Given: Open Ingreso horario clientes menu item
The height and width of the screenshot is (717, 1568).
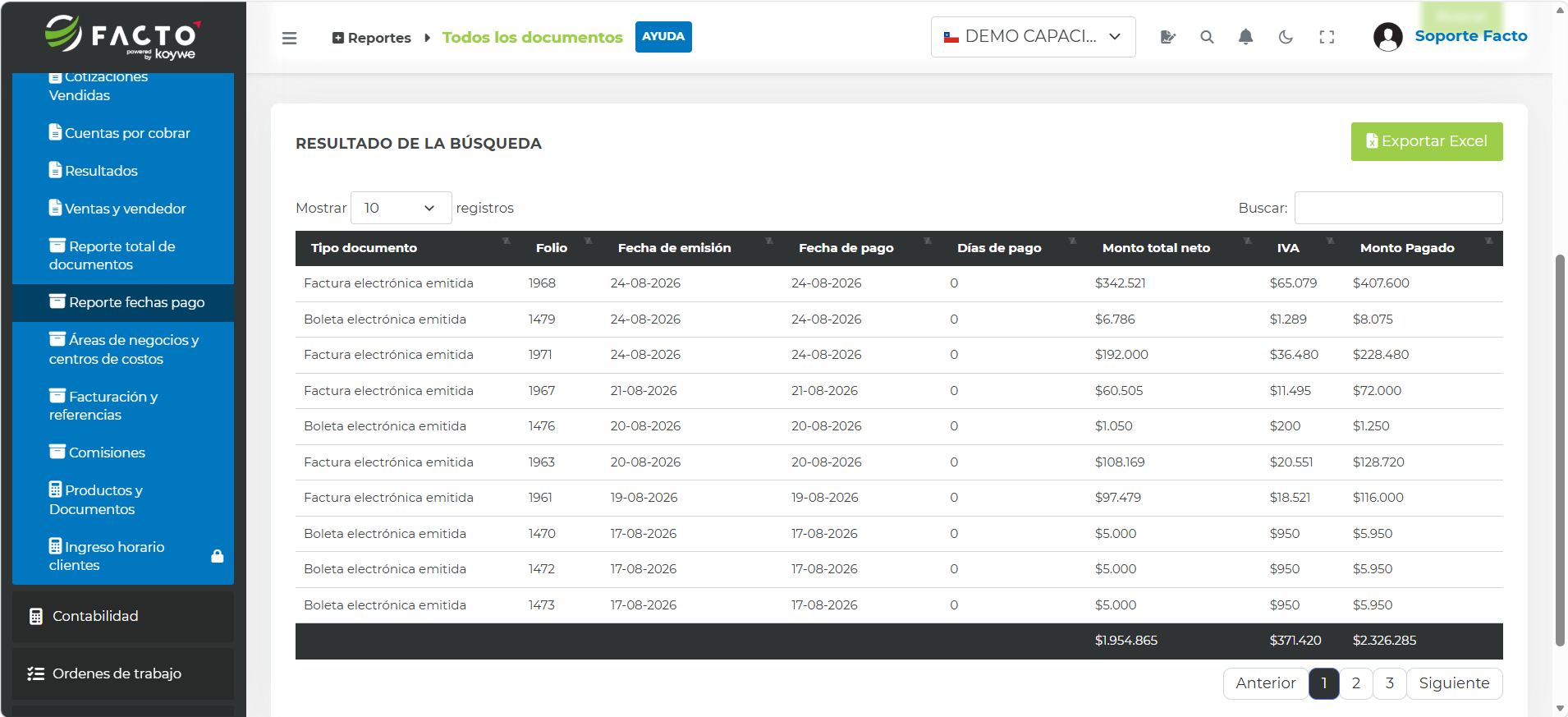Looking at the screenshot, I should [123, 556].
